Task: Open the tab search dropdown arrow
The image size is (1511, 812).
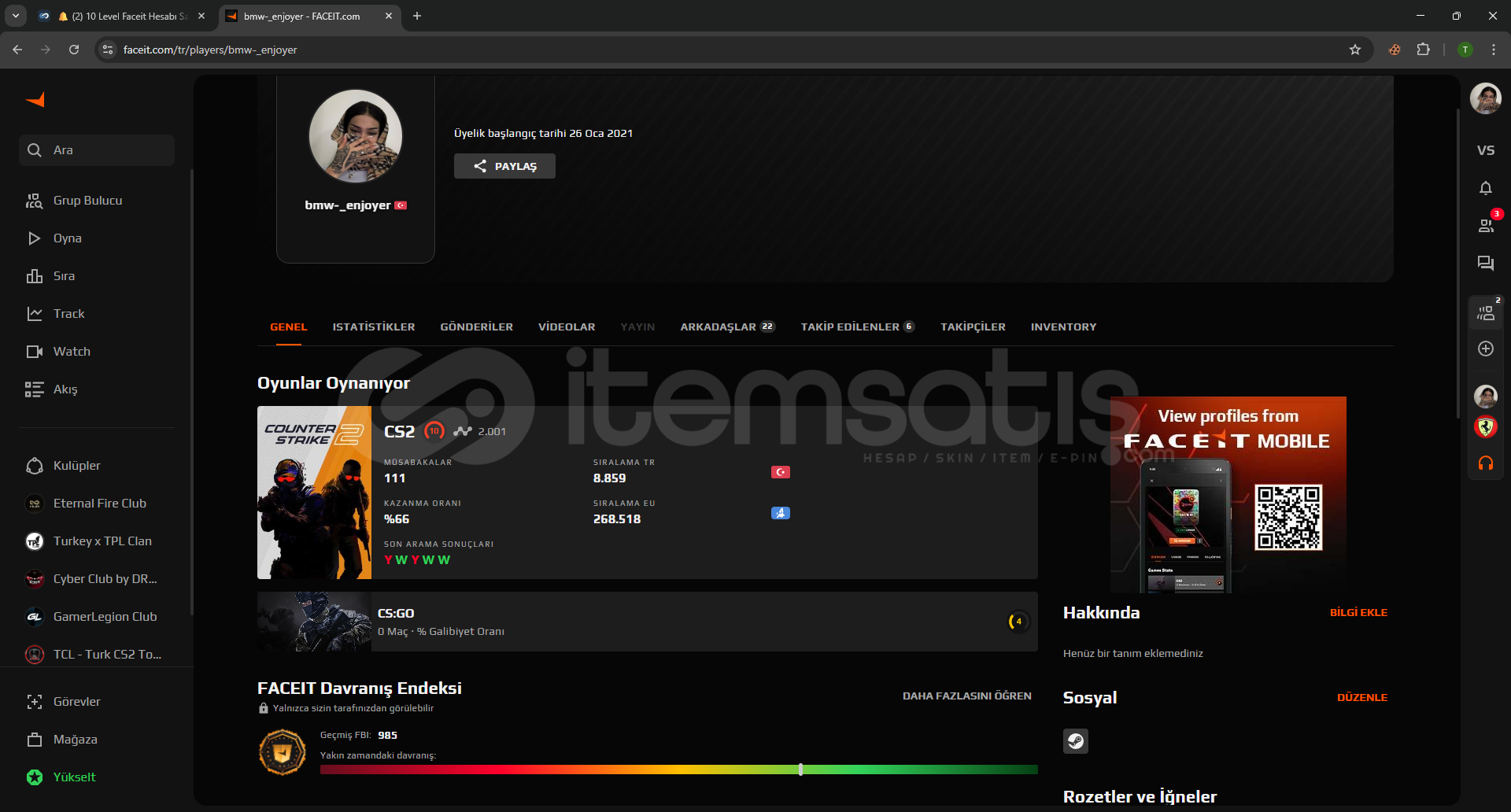Action: pyautogui.click(x=16, y=16)
